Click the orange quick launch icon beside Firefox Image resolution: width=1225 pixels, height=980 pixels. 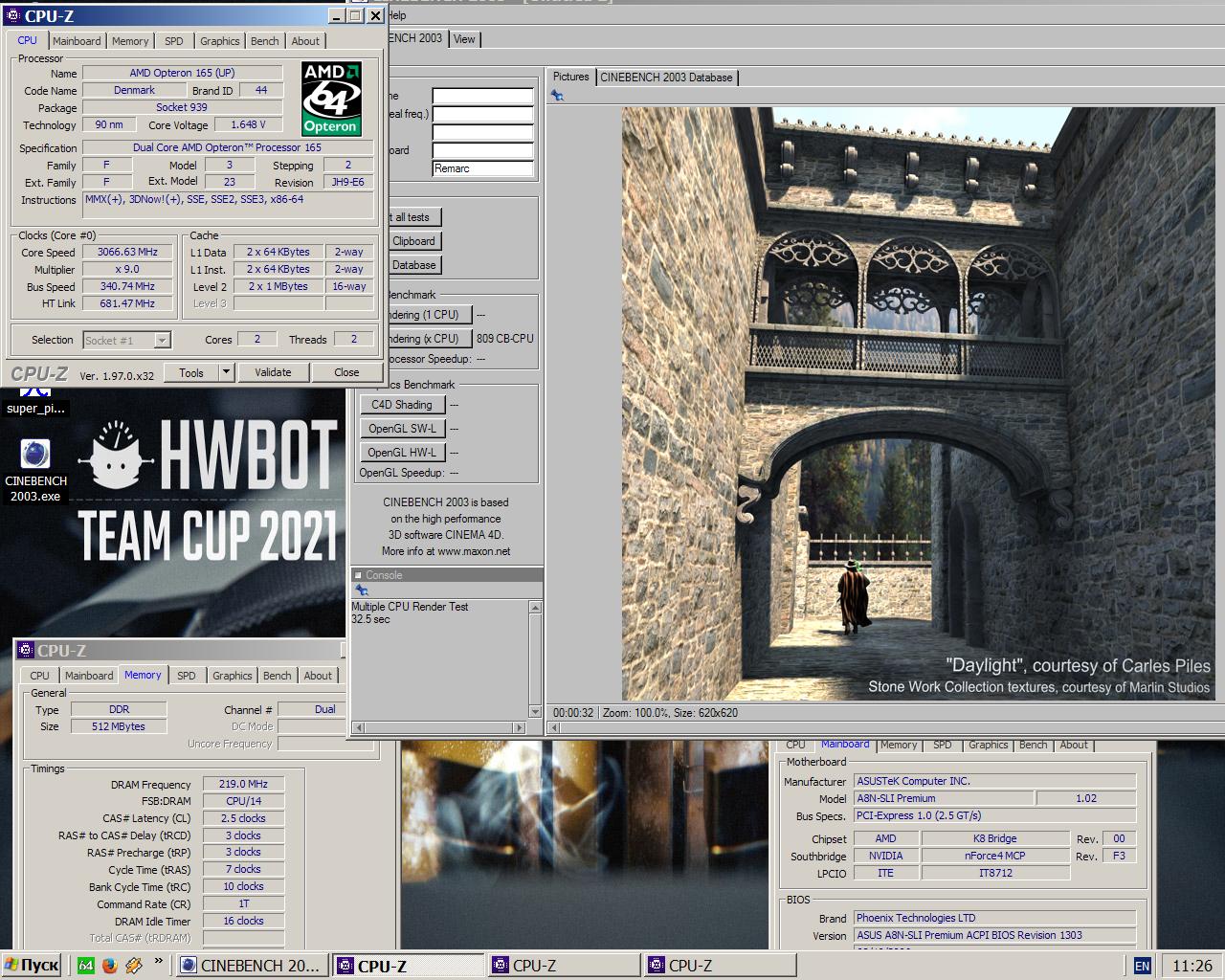[134, 966]
